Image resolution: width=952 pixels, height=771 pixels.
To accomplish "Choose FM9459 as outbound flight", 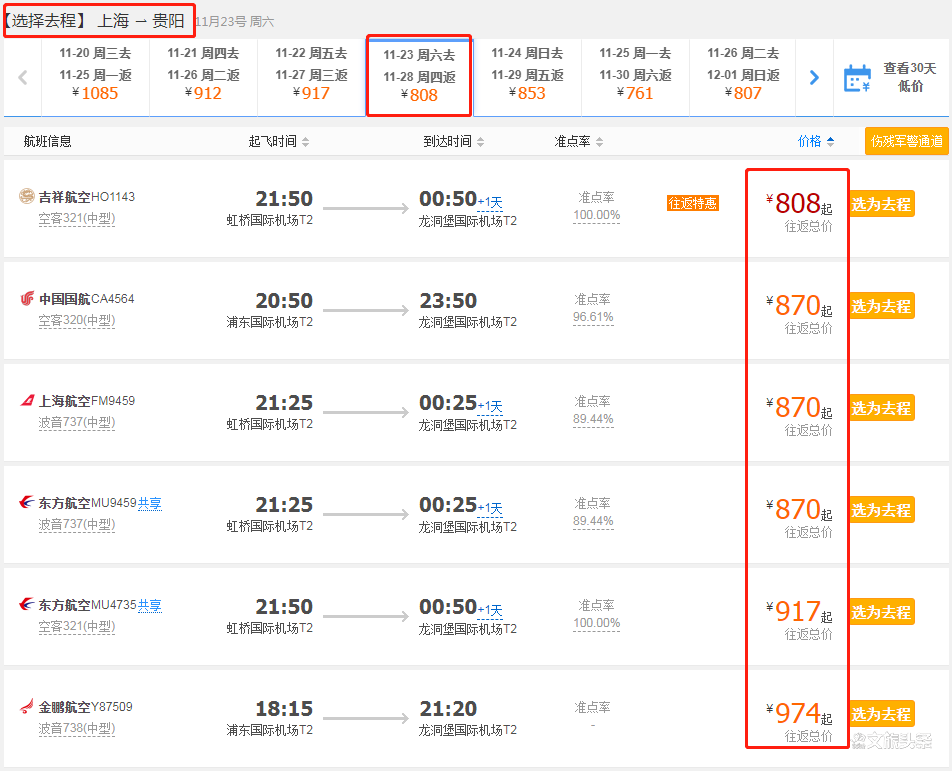I will coord(881,408).
